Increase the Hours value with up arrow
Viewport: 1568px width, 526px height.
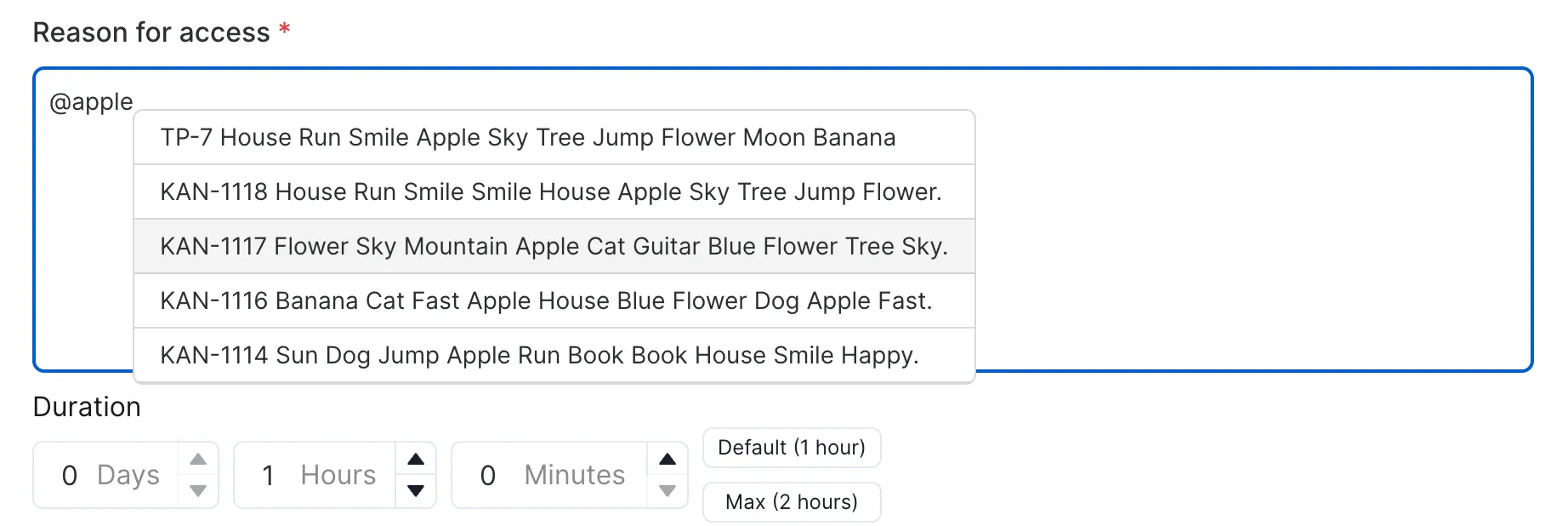(416, 460)
